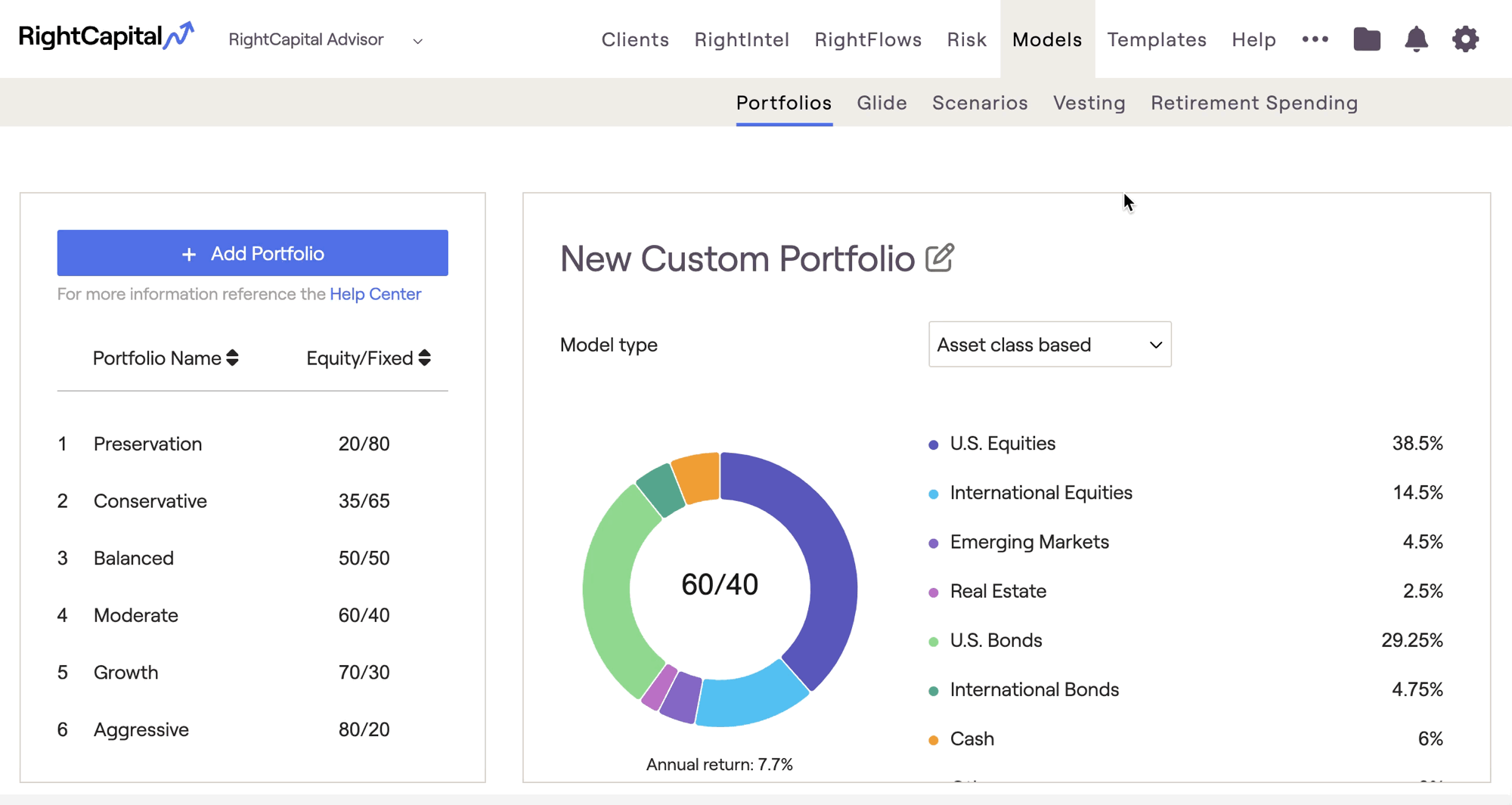1512x805 pixels.
Task: Click the 29.25% value
Action: click(x=1412, y=640)
